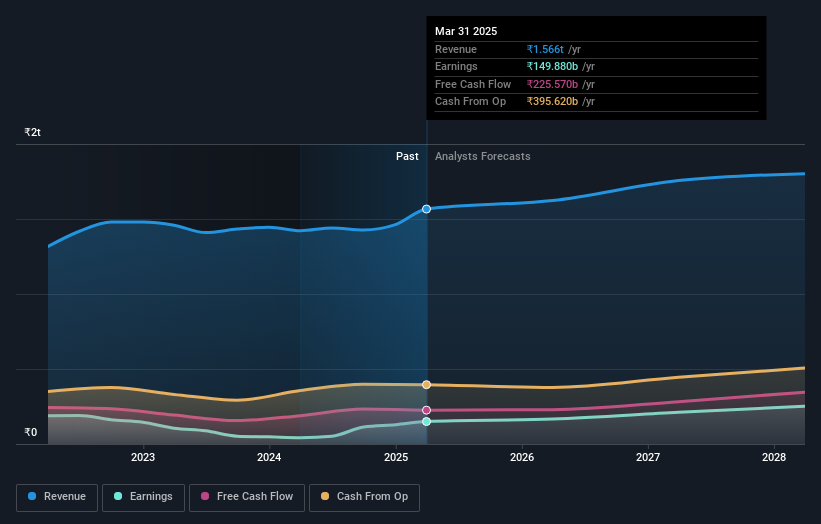Click the 2025 x-axis label

(396, 458)
